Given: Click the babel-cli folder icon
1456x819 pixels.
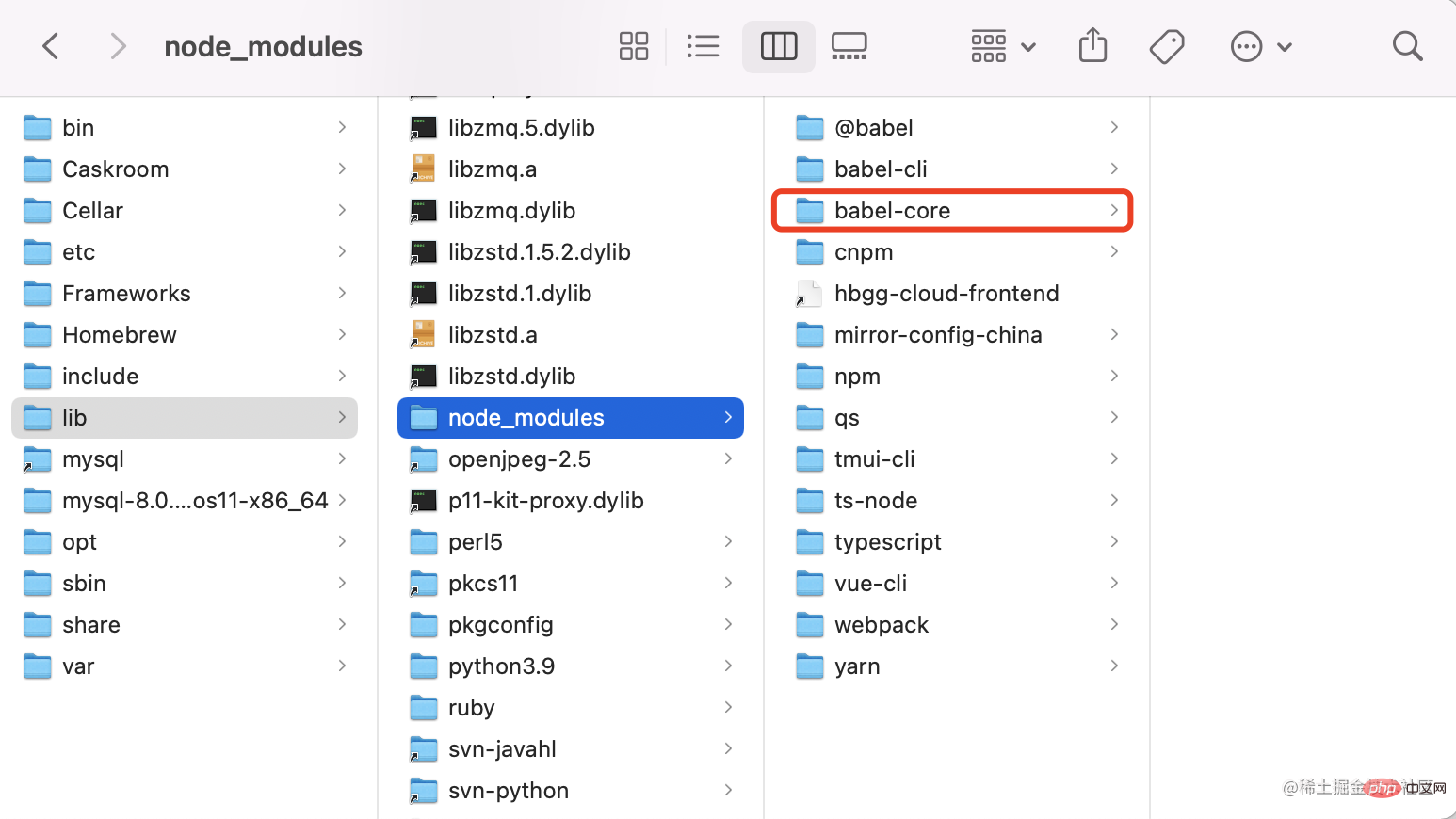Looking at the screenshot, I should coord(810,169).
